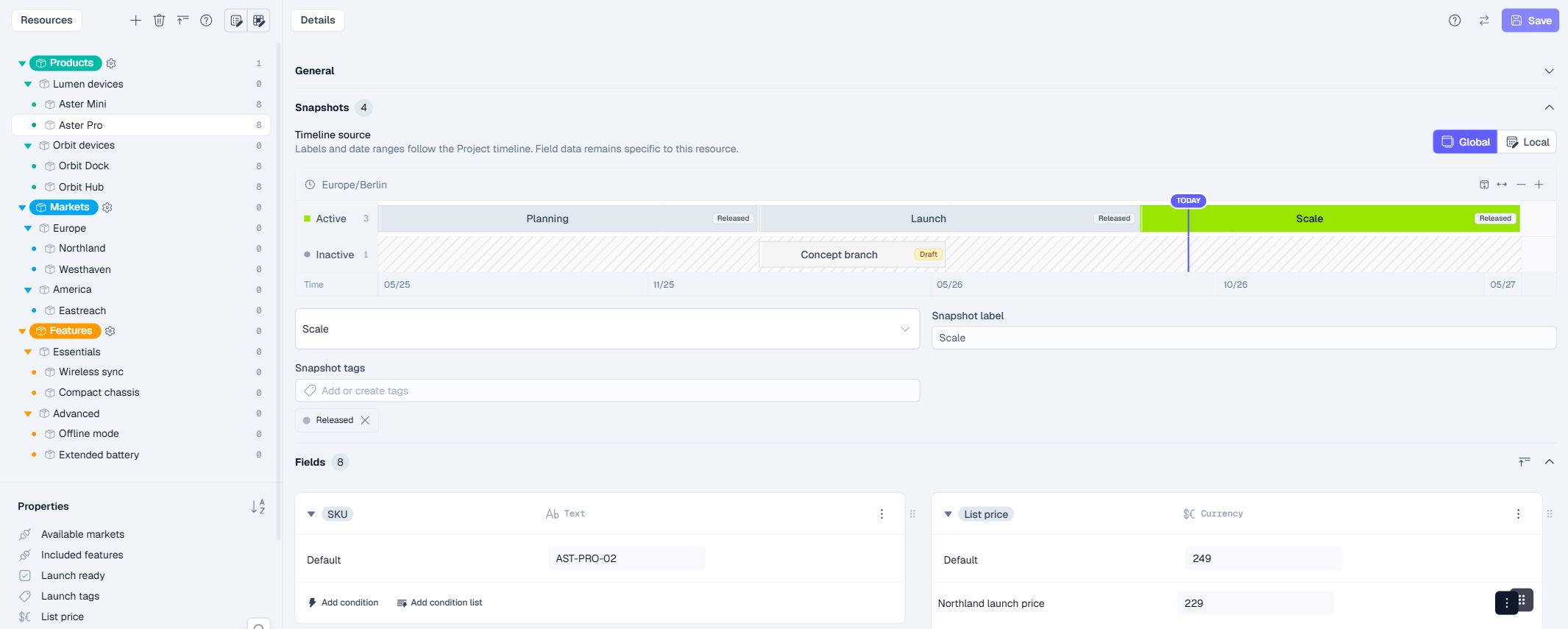Select Aster Mini in the resource tree

click(82, 104)
